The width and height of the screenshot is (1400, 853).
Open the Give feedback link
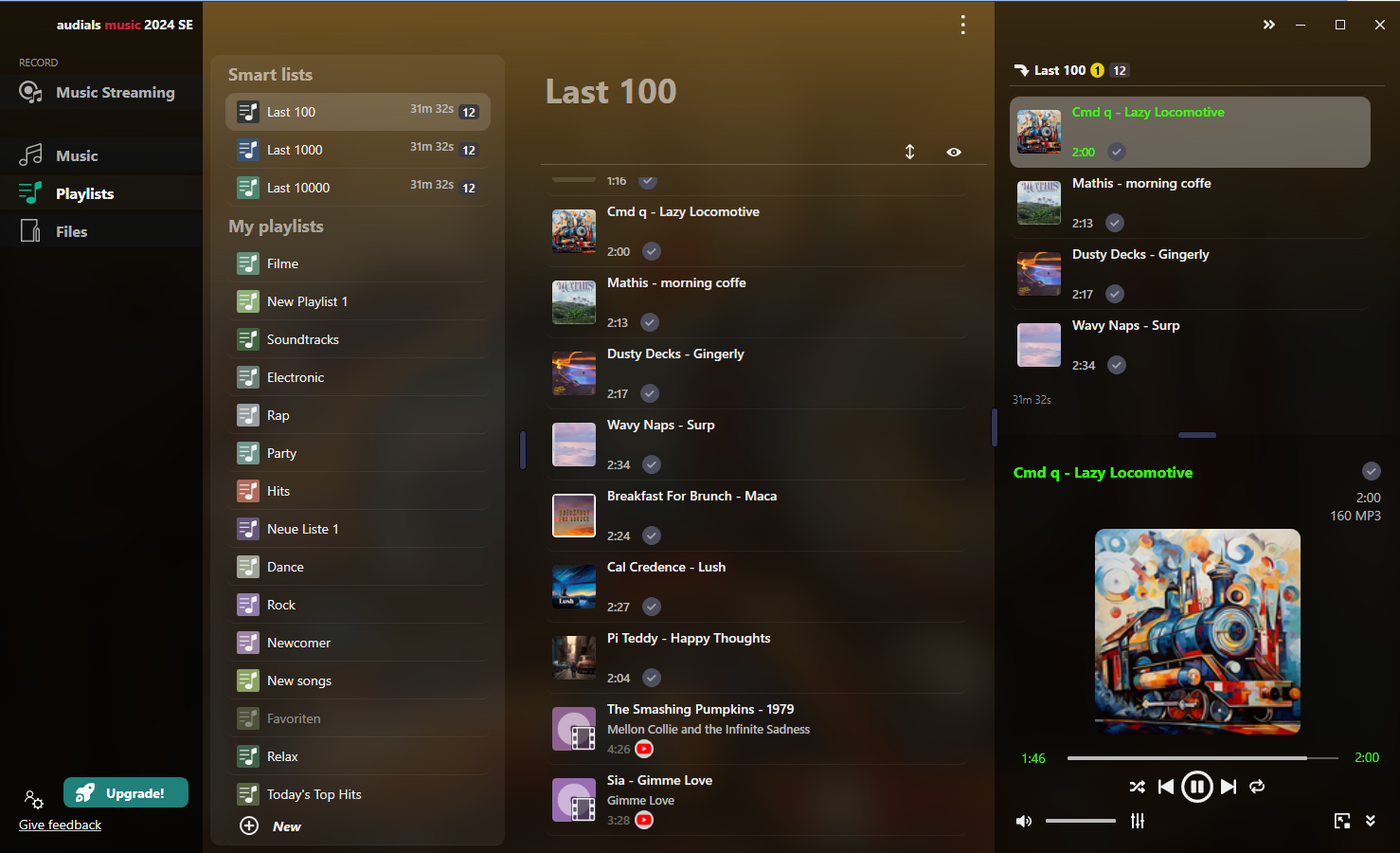[60, 825]
